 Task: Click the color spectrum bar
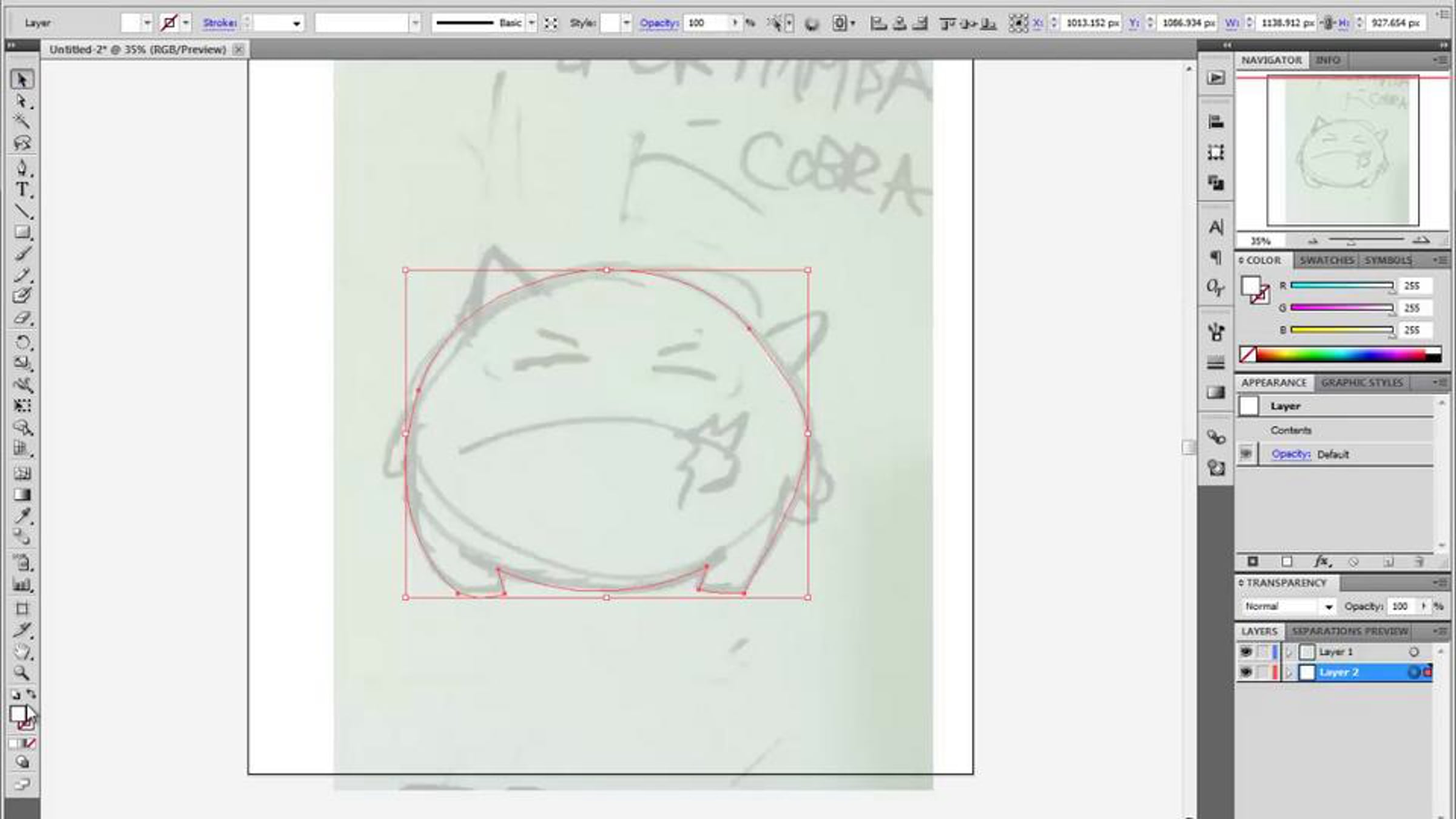coord(1347,355)
